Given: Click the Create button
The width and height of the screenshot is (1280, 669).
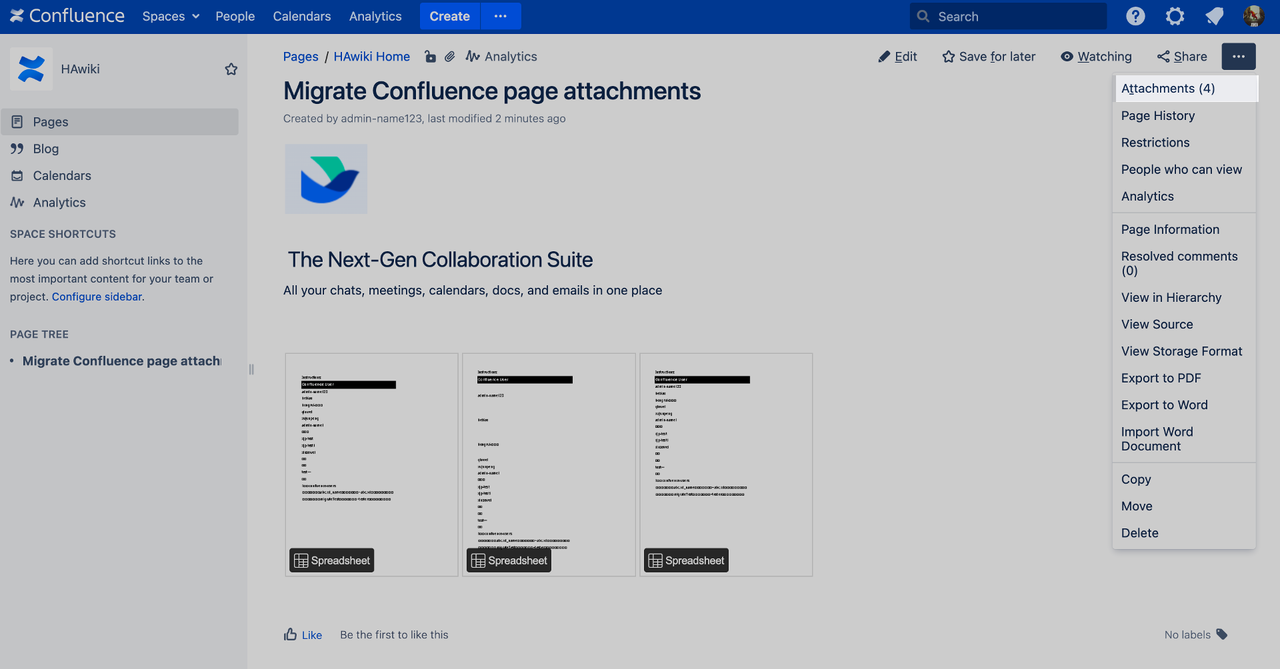Looking at the screenshot, I should 449,16.
